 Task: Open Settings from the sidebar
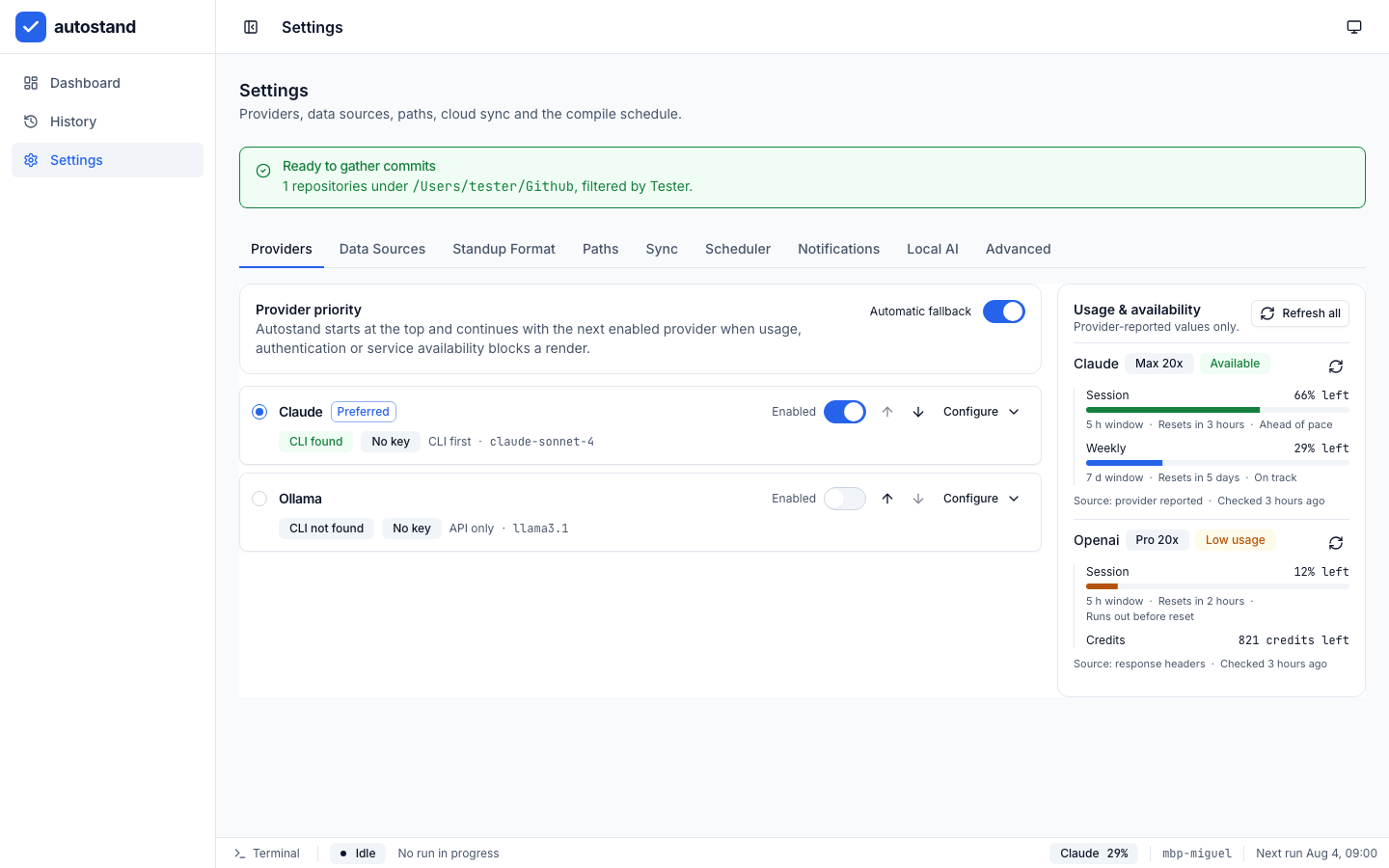(x=107, y=160)
